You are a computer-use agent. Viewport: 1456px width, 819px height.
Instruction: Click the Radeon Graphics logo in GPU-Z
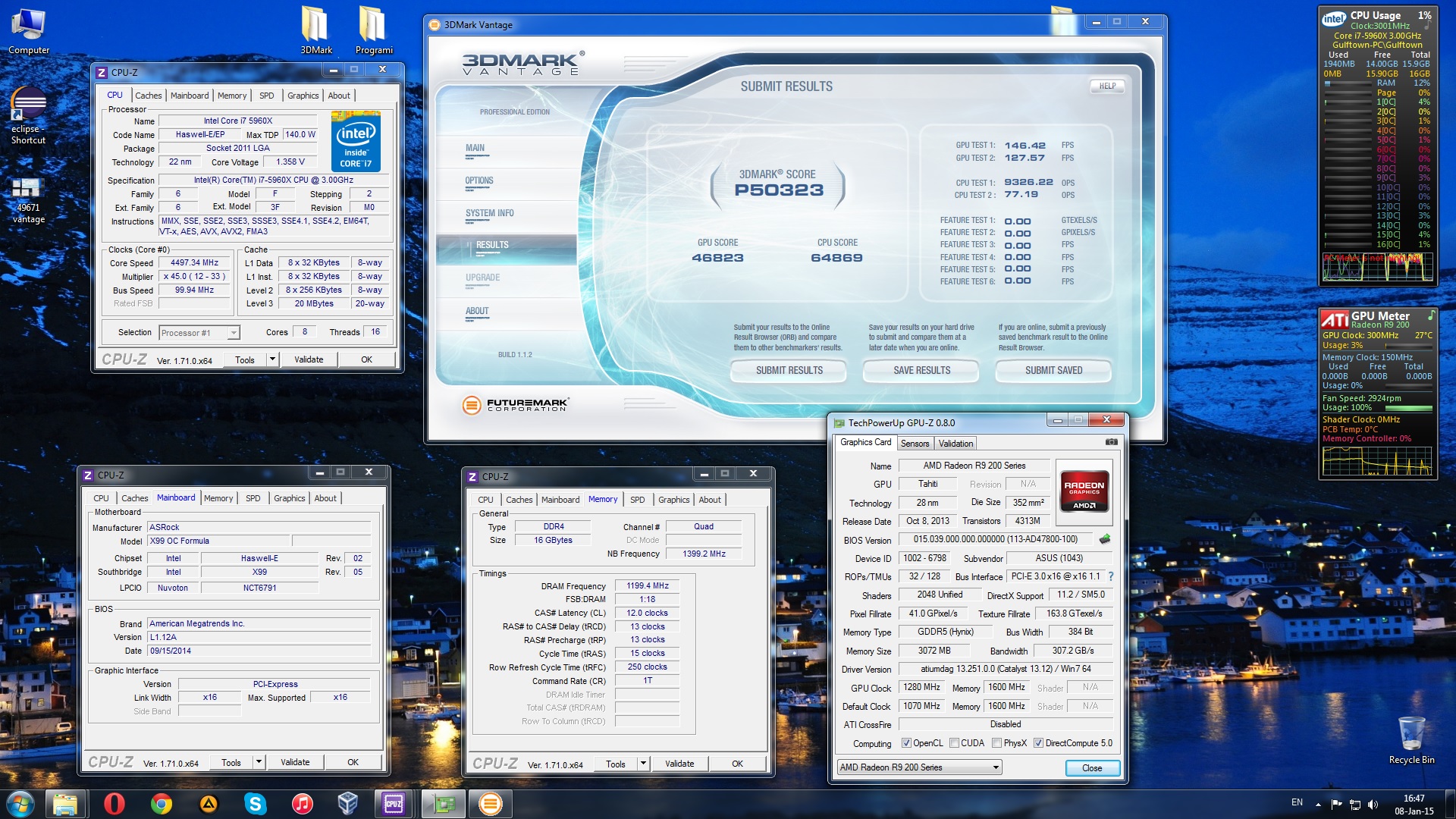pyautogui.click(x=1084, y=491)
